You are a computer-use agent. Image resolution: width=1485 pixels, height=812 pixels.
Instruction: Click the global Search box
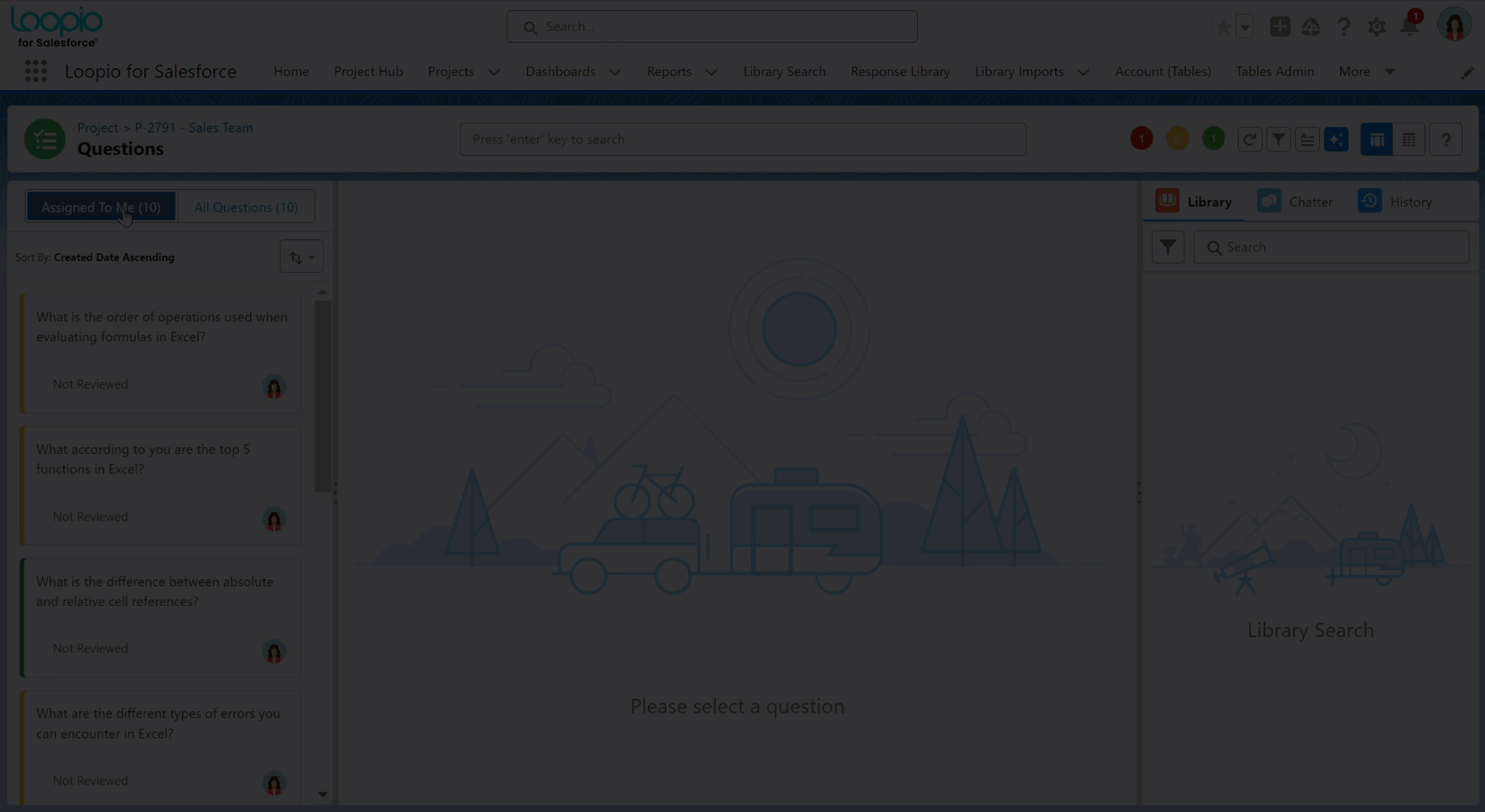(x=711, y=26)
